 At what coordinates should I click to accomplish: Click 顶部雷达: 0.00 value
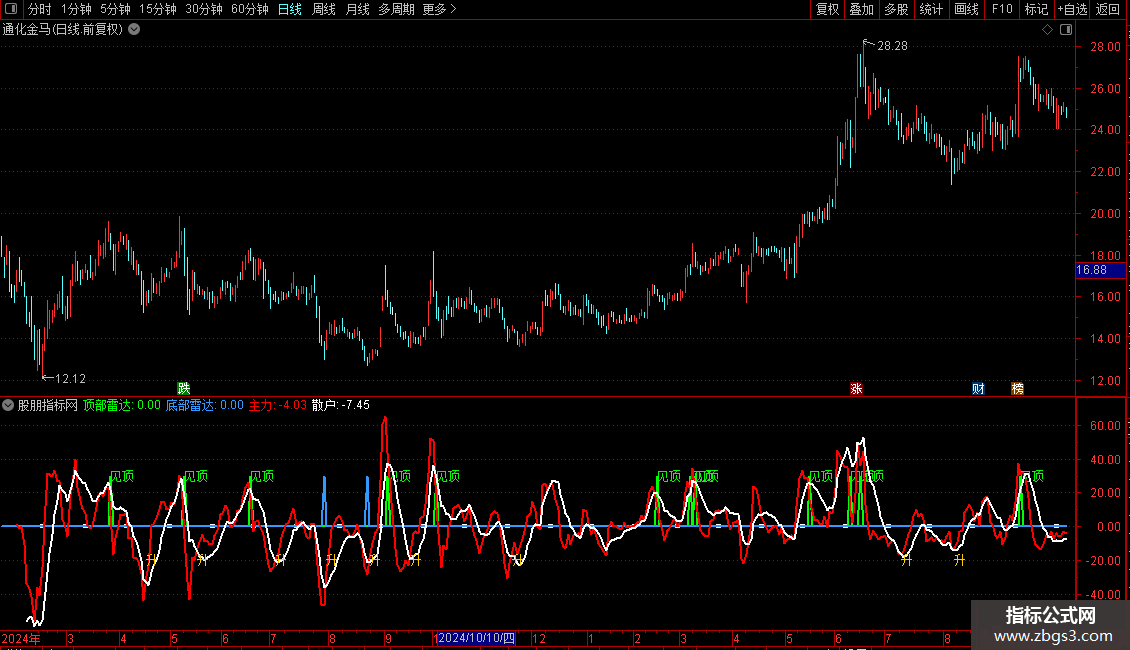point(122,405)
